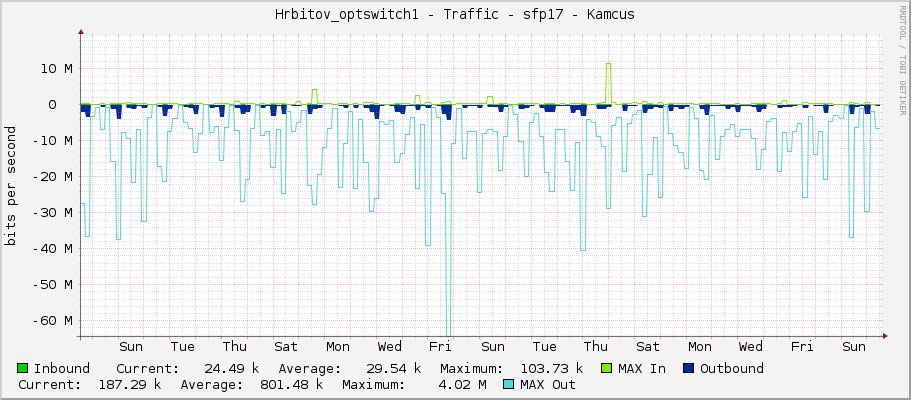Click the Outbound current value 187.29 k
The width and height of the screenshot is (911, 400).
click(128, 384)
